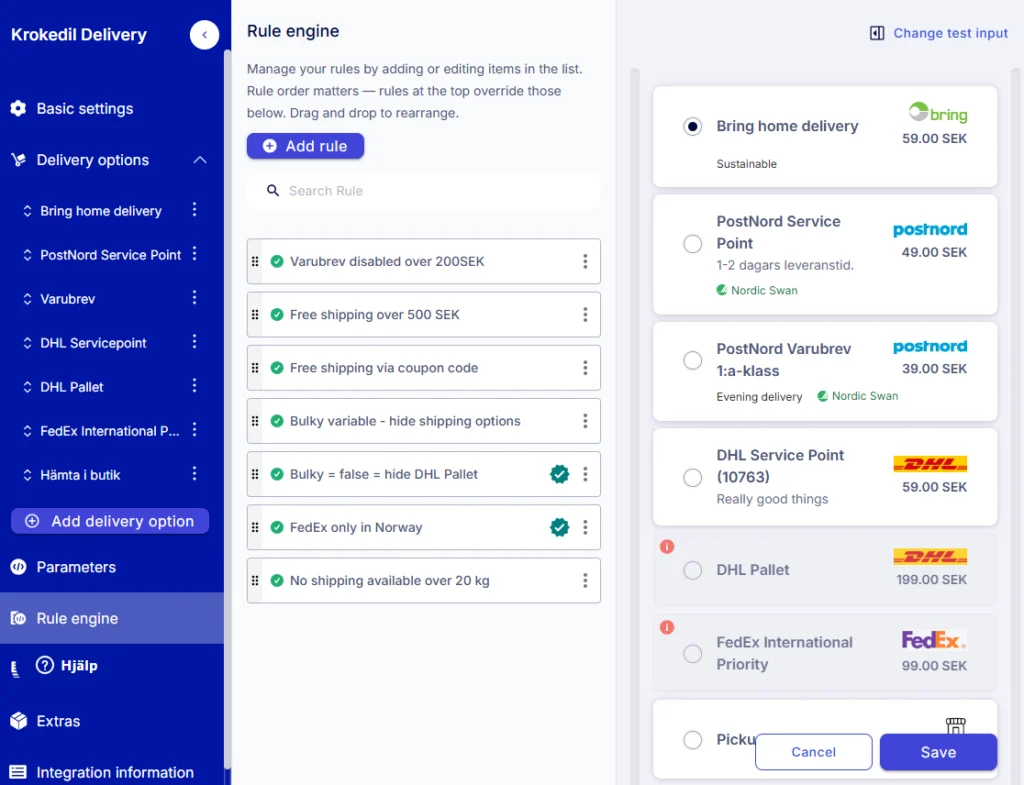Click the Extras sidebar icon
This screenshot has width=1024, height=785.
pos(17,720)
